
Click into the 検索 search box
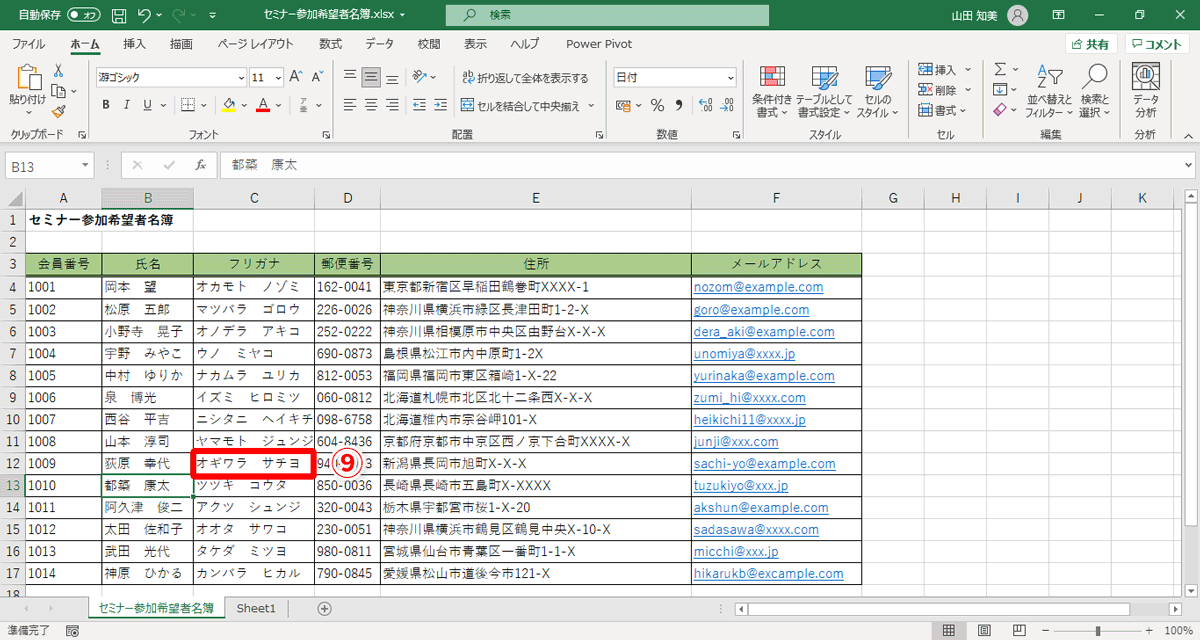tap(607, 15)
